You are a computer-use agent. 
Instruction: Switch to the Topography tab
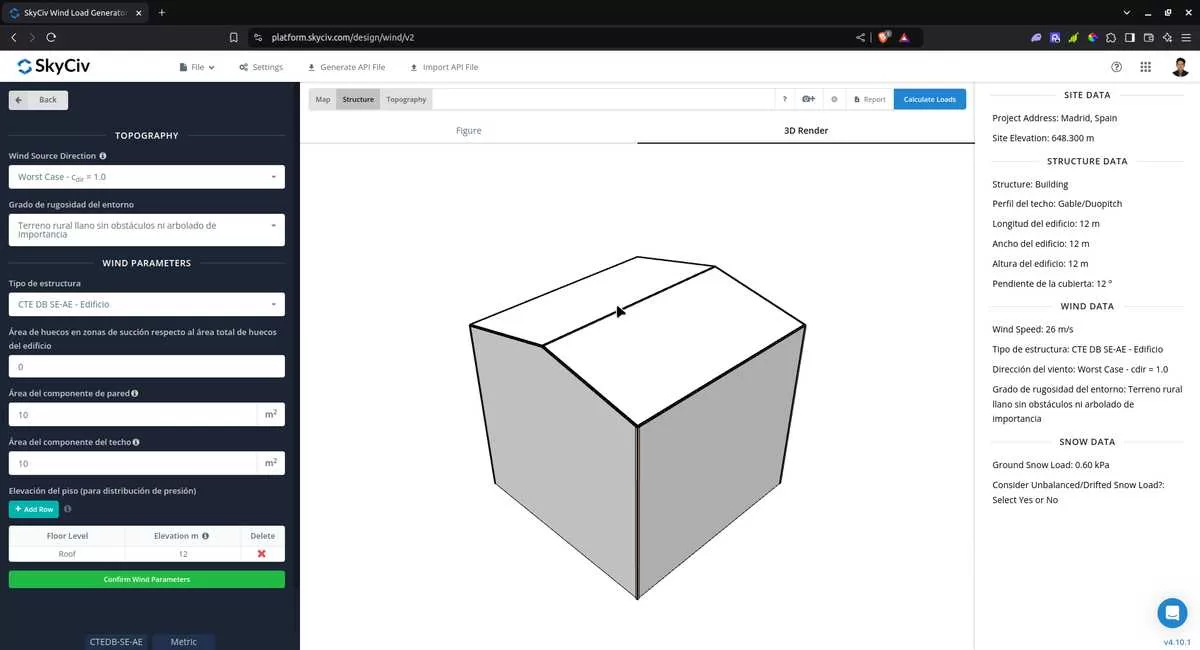pos(406,99)
